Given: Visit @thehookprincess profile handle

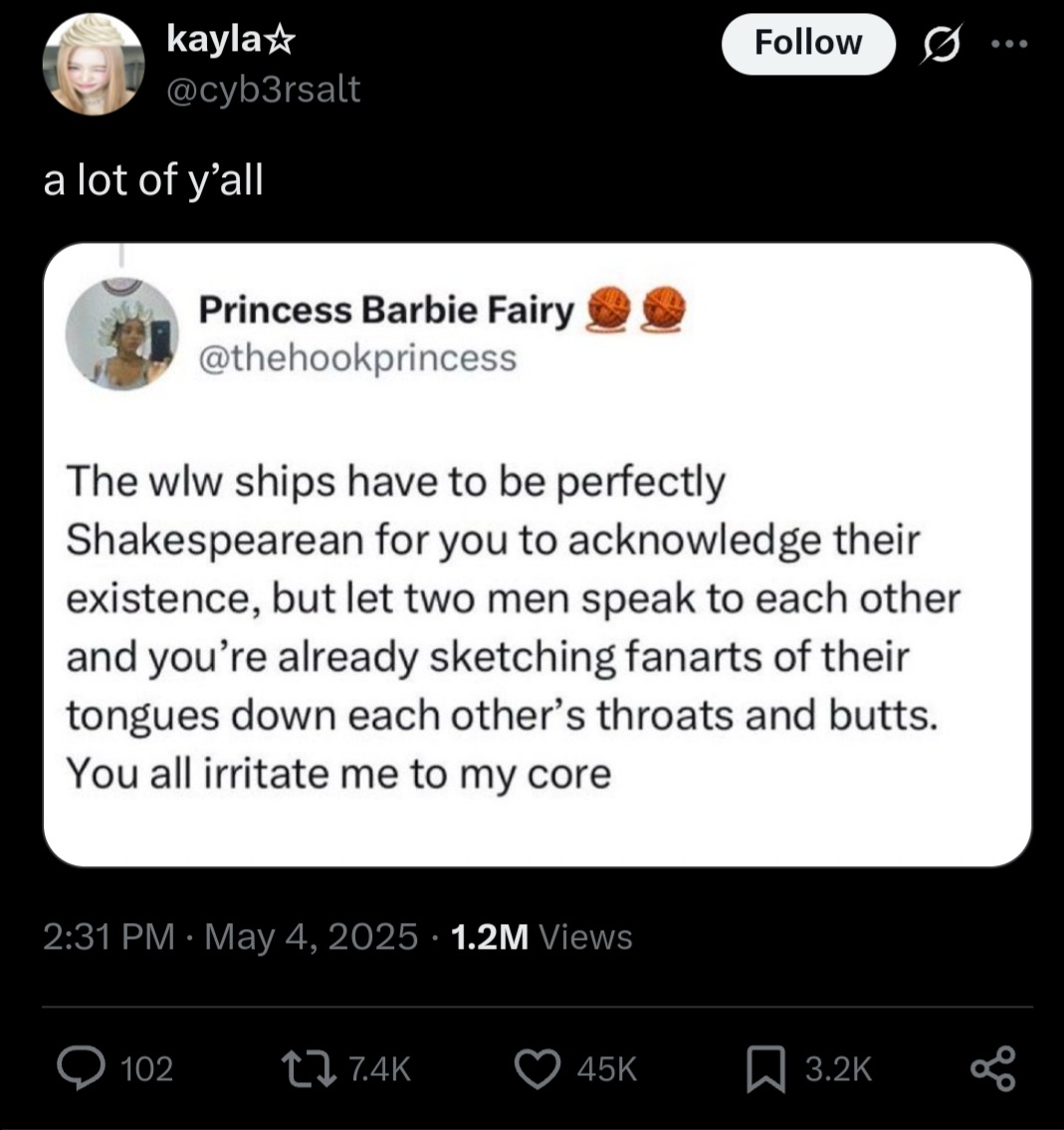Looking at the screenshot, I should point(357,356).
